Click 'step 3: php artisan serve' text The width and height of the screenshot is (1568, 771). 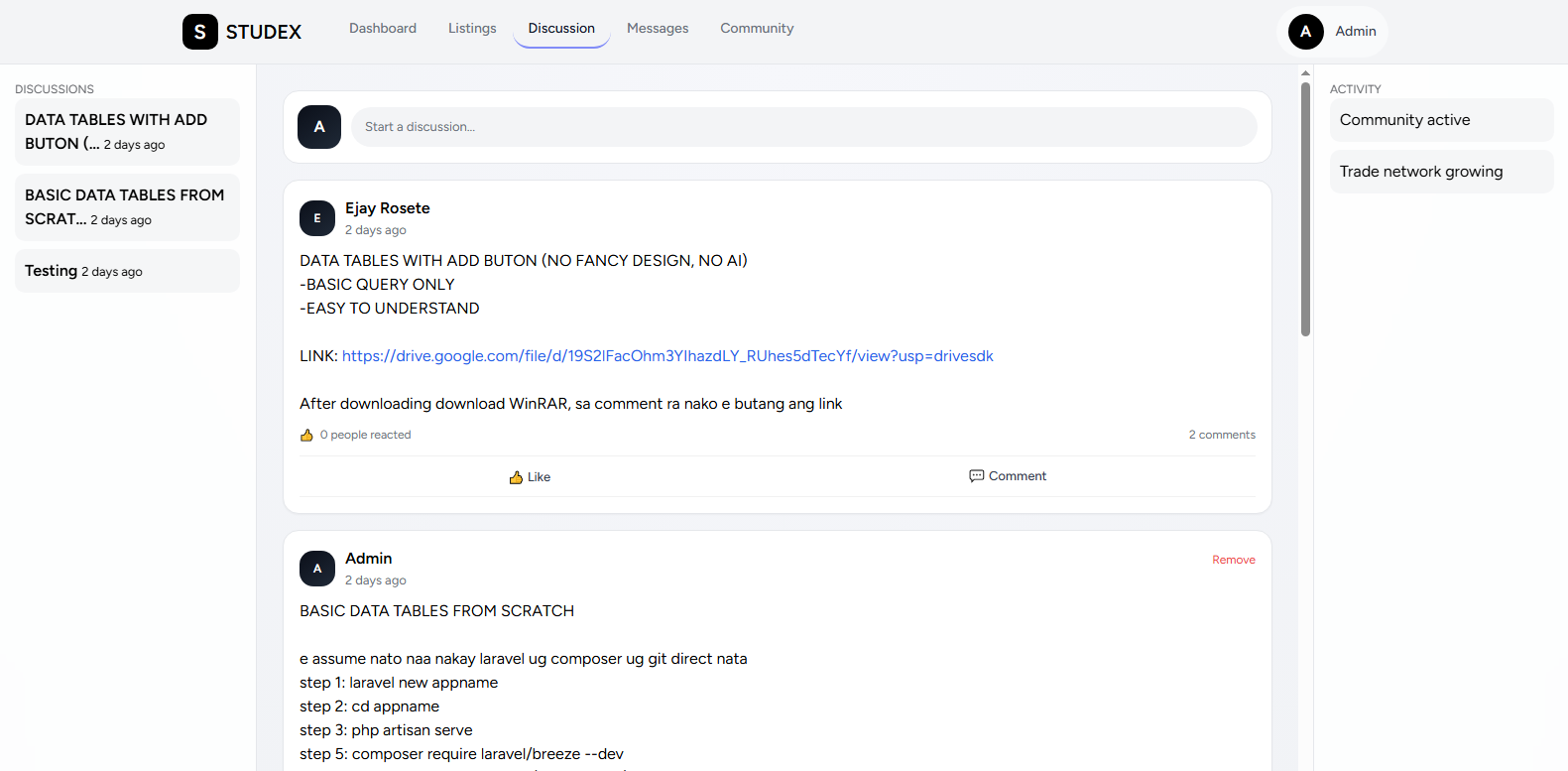coord(386,730)
